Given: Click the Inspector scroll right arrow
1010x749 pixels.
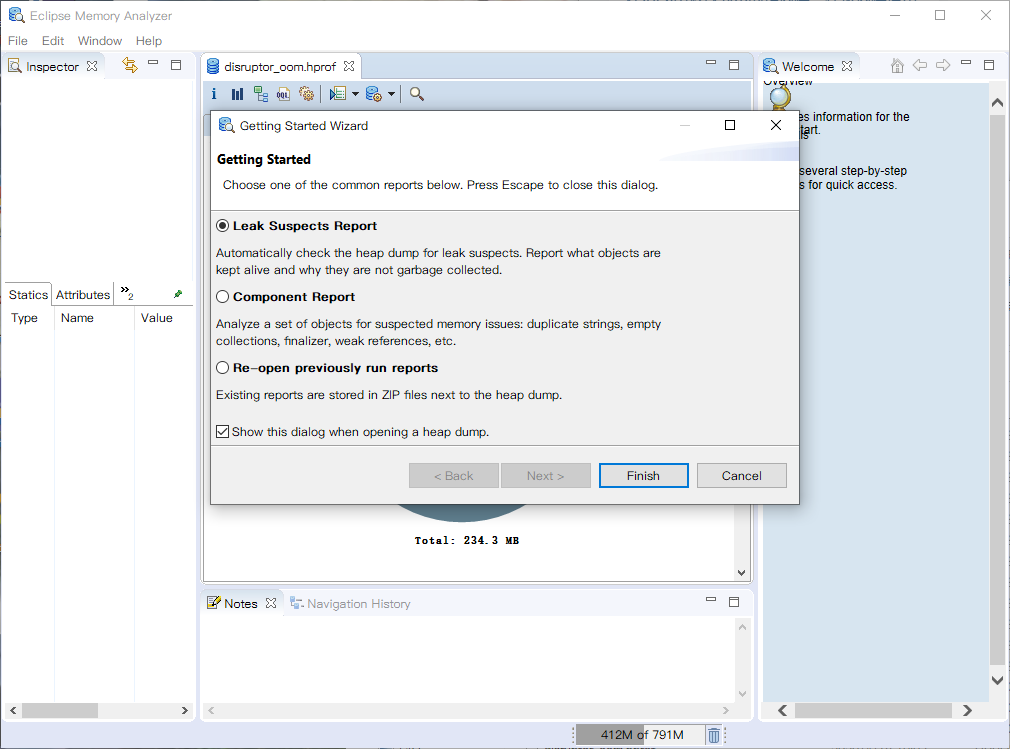Looking at the screenshot, I should pyautogui.click(x=185, y=710).
